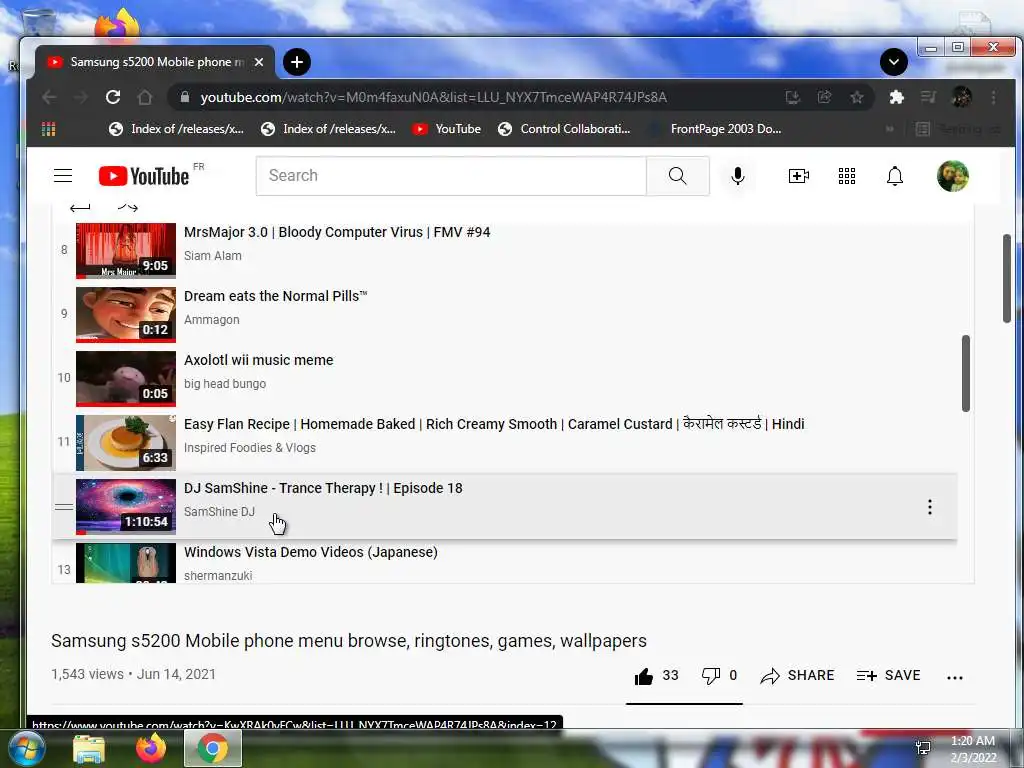Viewport: 1024px width, 768px height.
Task: Go to the Chrome home page
Action: [145, 97]
